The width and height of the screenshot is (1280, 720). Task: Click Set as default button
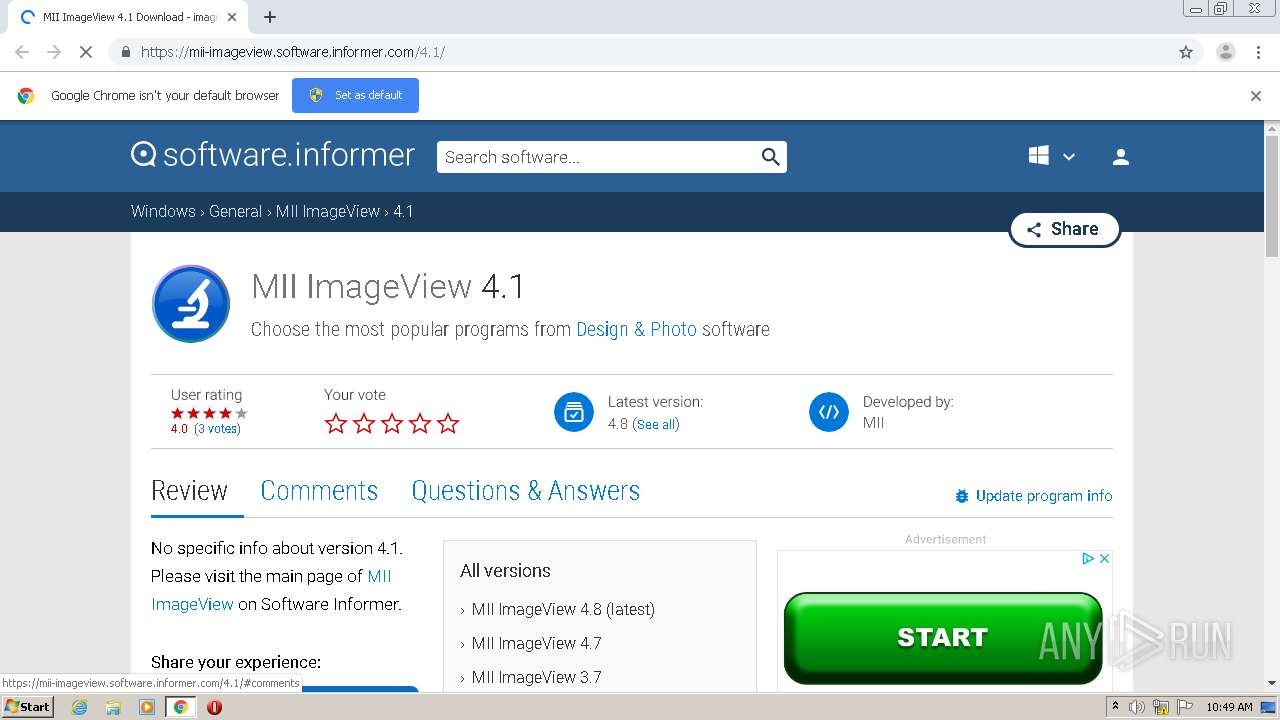coord(355,95)
